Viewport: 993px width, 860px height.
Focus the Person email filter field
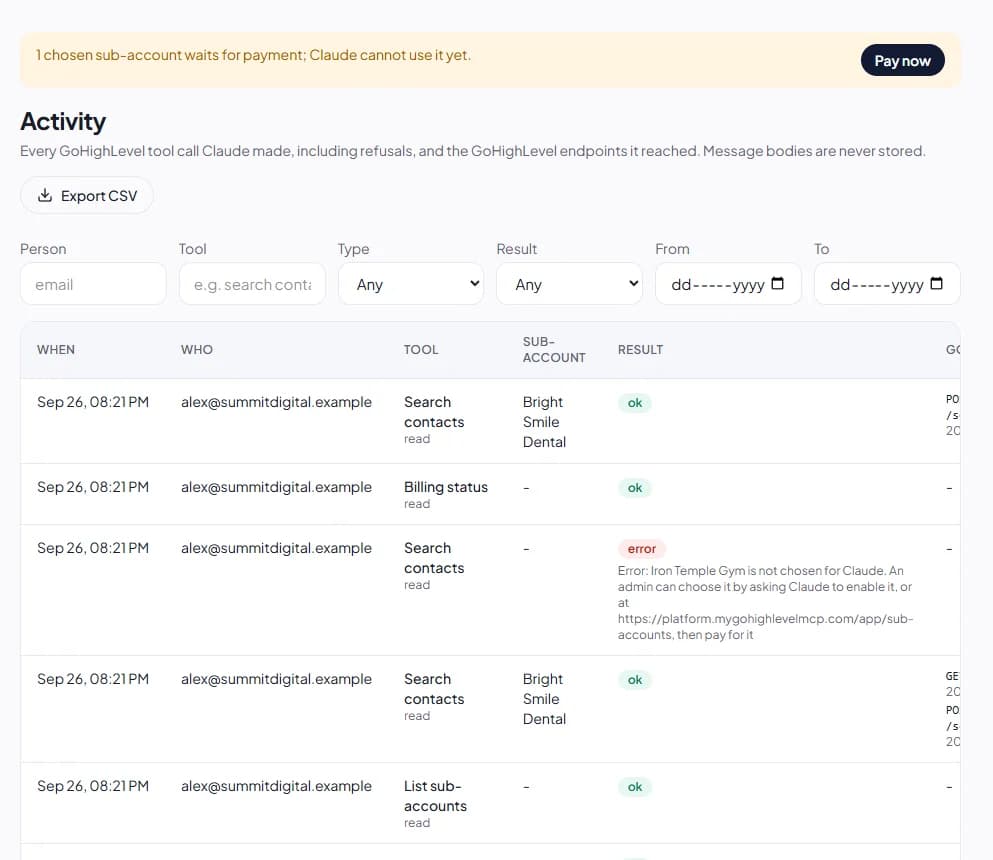pyautogui.click(x=93, y=284)
